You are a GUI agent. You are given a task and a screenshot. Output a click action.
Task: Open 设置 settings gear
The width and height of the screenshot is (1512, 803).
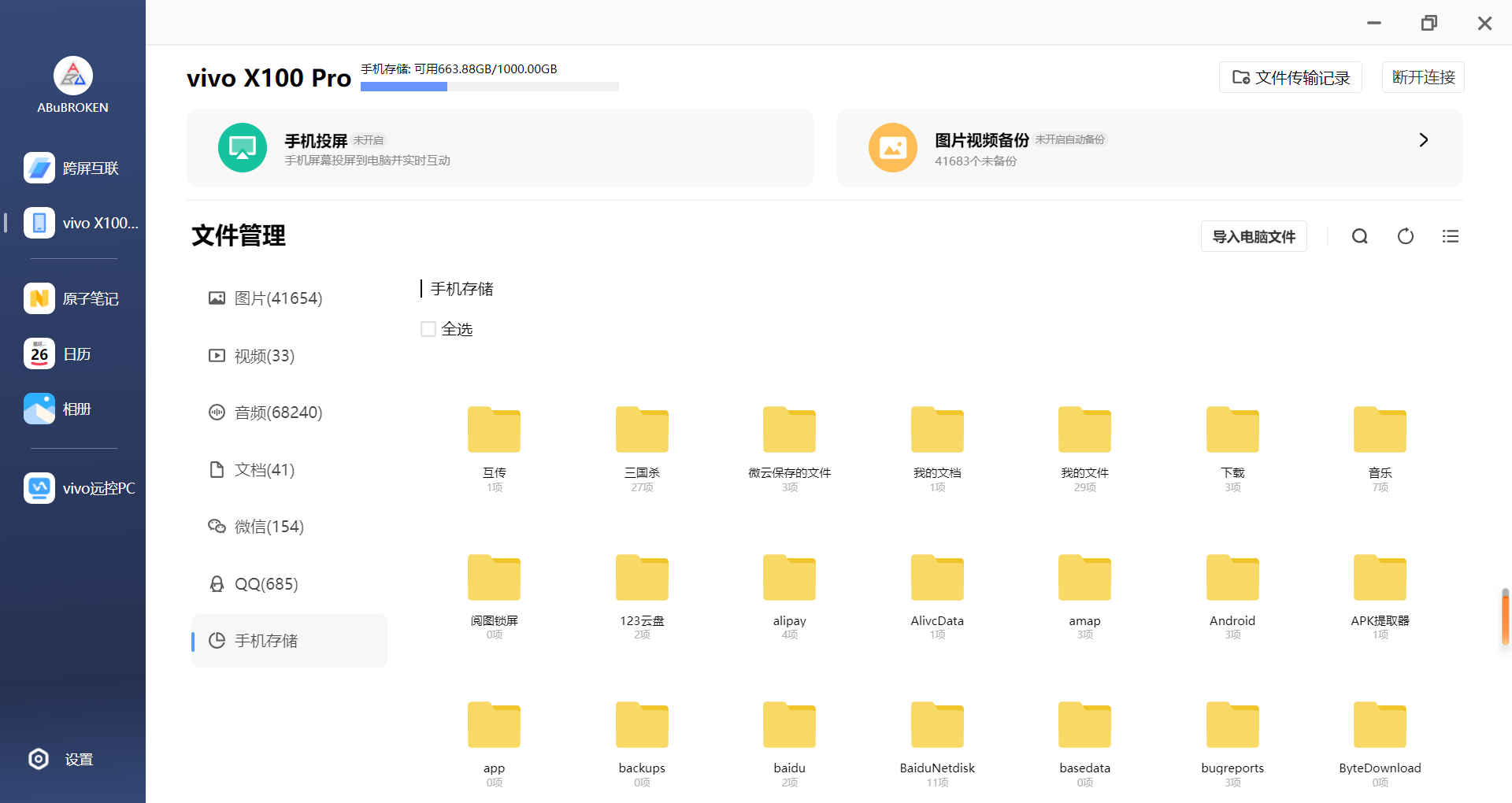click(x=61, y=759)
